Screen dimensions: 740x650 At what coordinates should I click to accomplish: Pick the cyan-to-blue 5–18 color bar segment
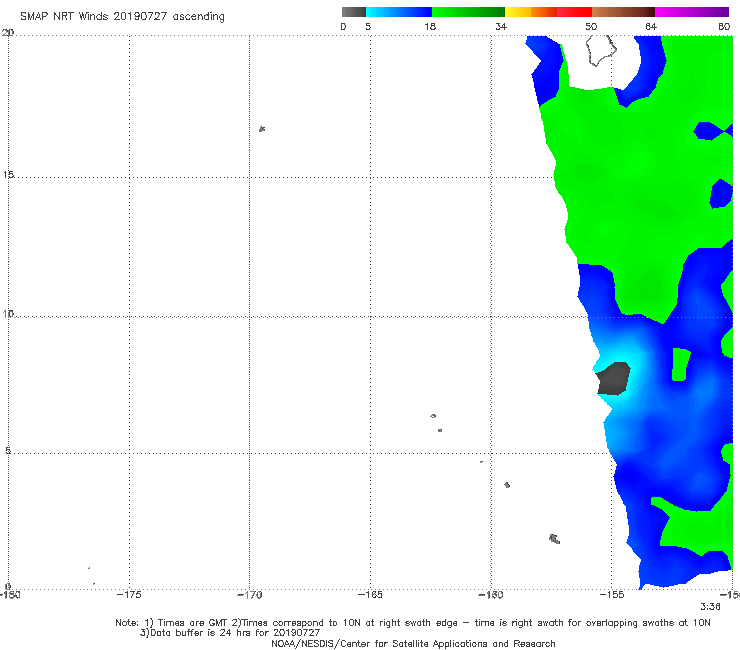(x=399, y=12)
